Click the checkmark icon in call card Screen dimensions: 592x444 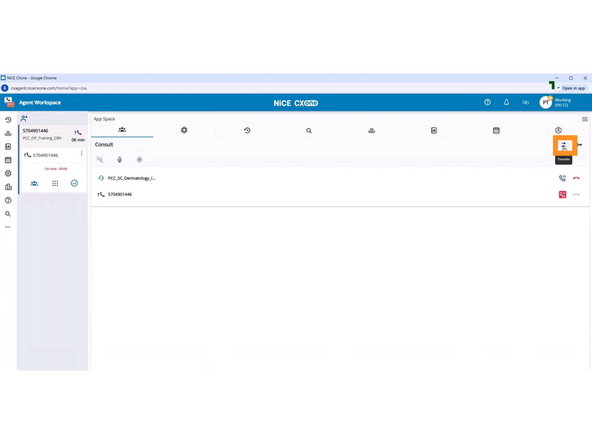point(74,183)
